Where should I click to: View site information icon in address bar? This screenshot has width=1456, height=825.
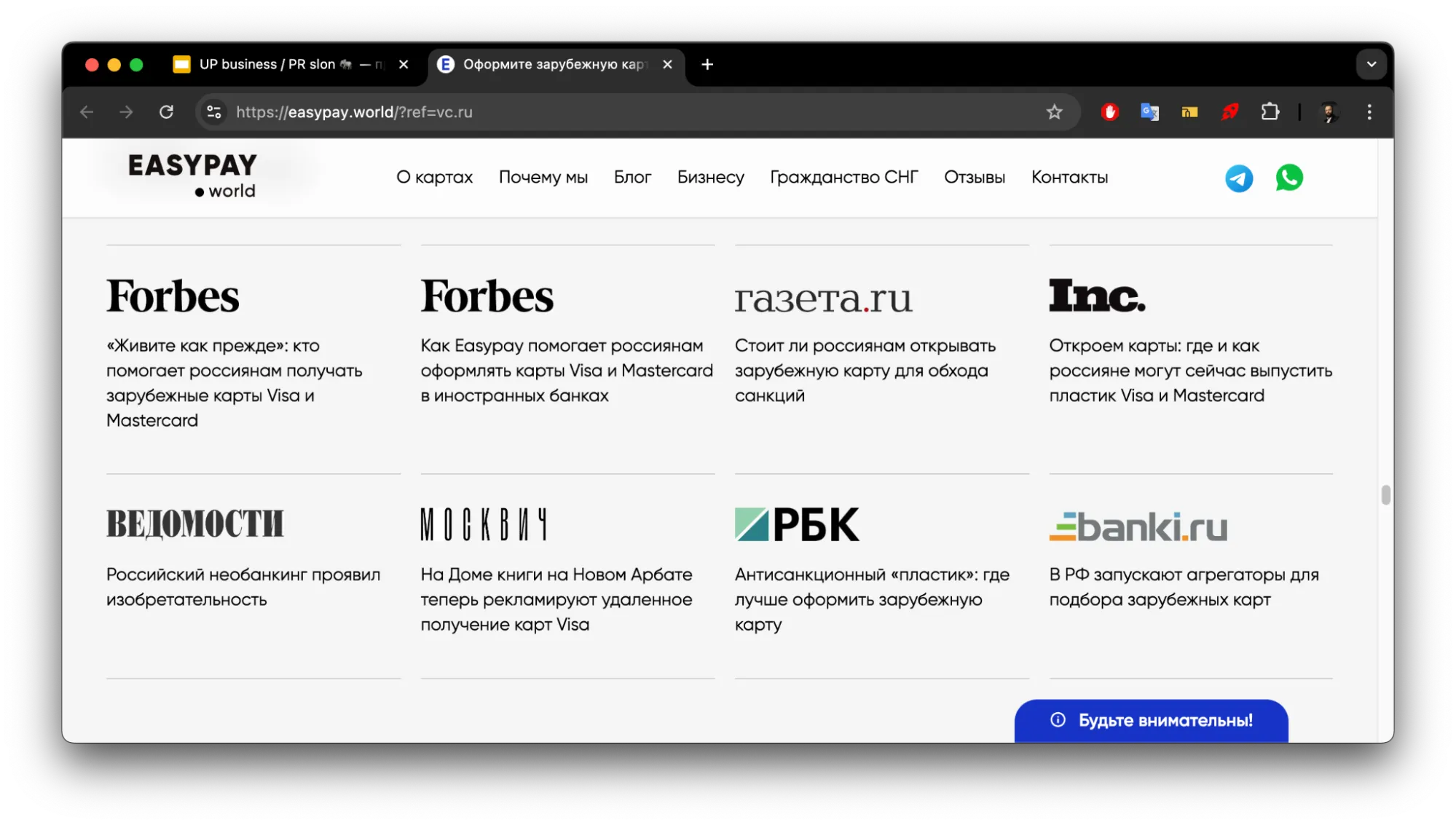pos(214,112)
